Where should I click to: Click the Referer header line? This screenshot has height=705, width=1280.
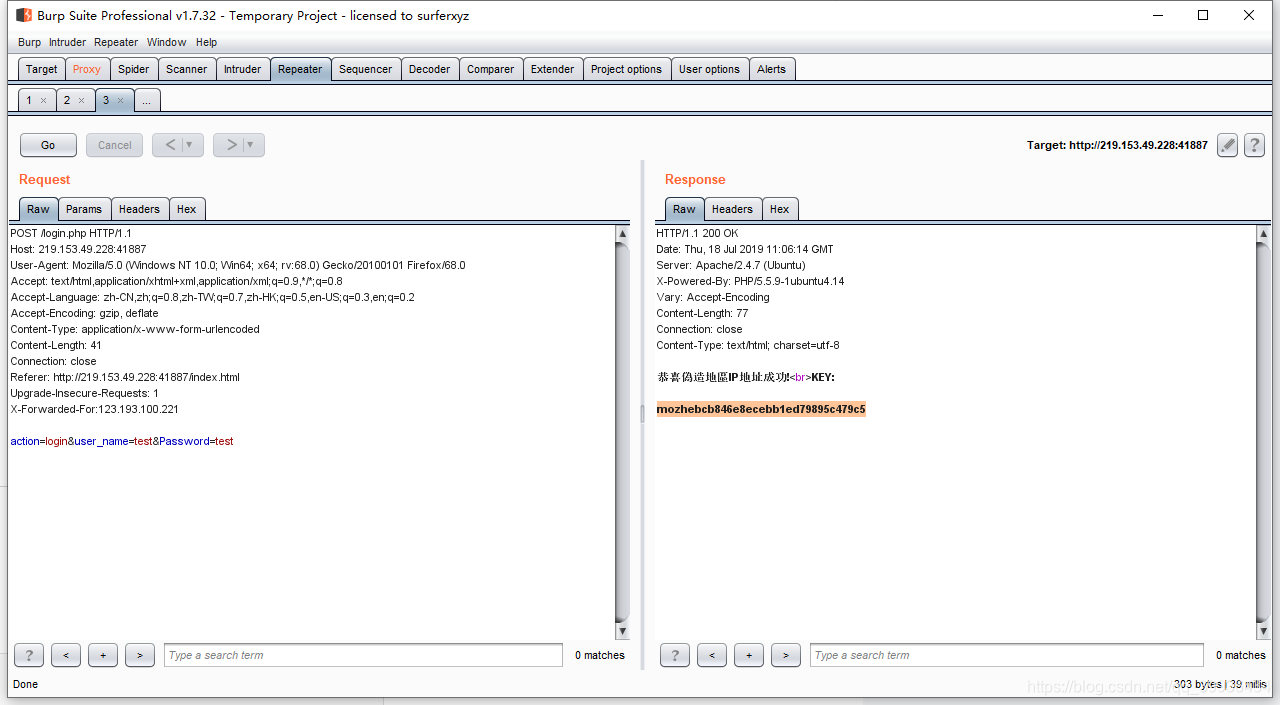click(125, 377)
